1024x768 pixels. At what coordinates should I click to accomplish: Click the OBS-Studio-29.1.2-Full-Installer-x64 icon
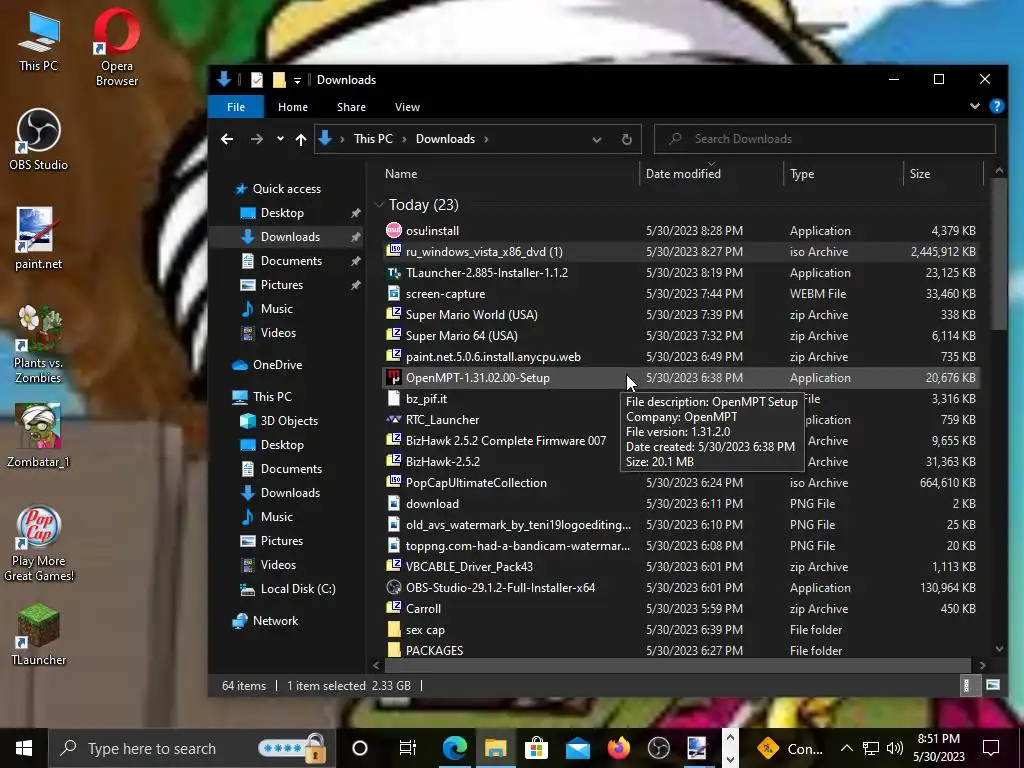click(x=394, y=587)
